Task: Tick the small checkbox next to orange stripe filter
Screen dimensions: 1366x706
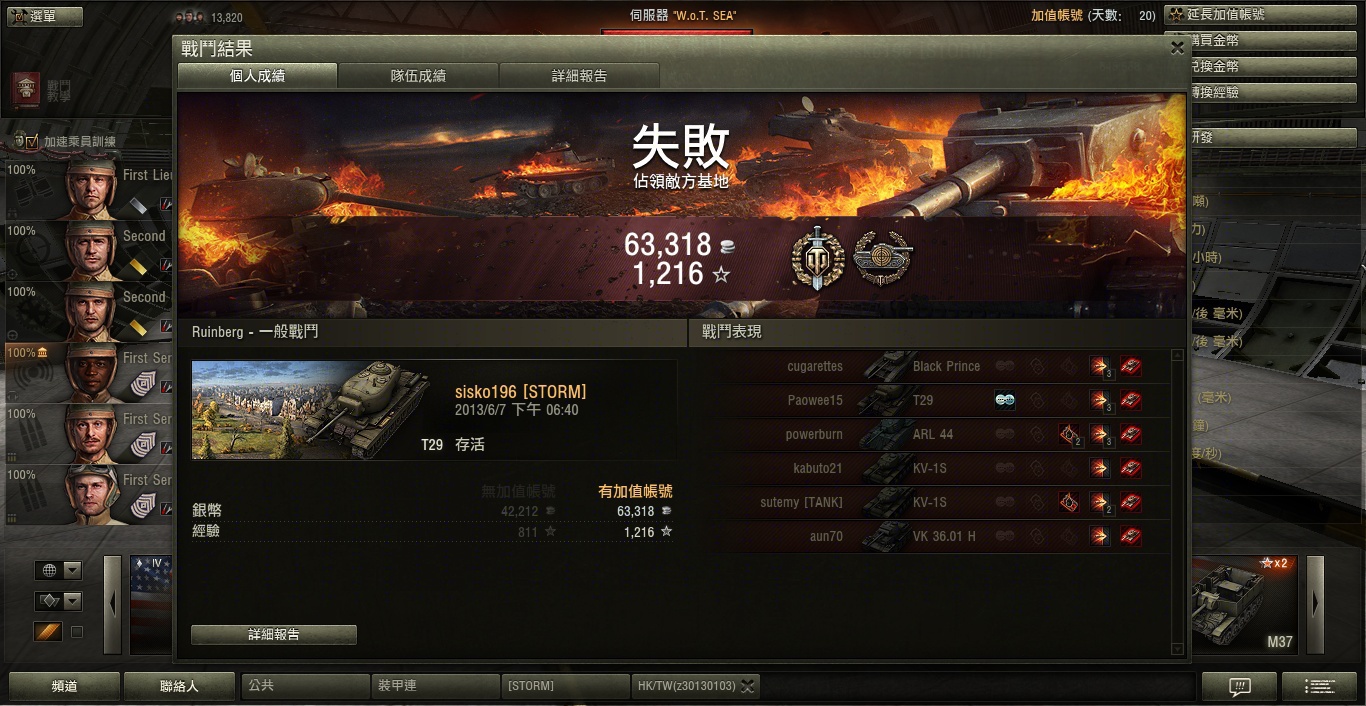Action: 77,632
